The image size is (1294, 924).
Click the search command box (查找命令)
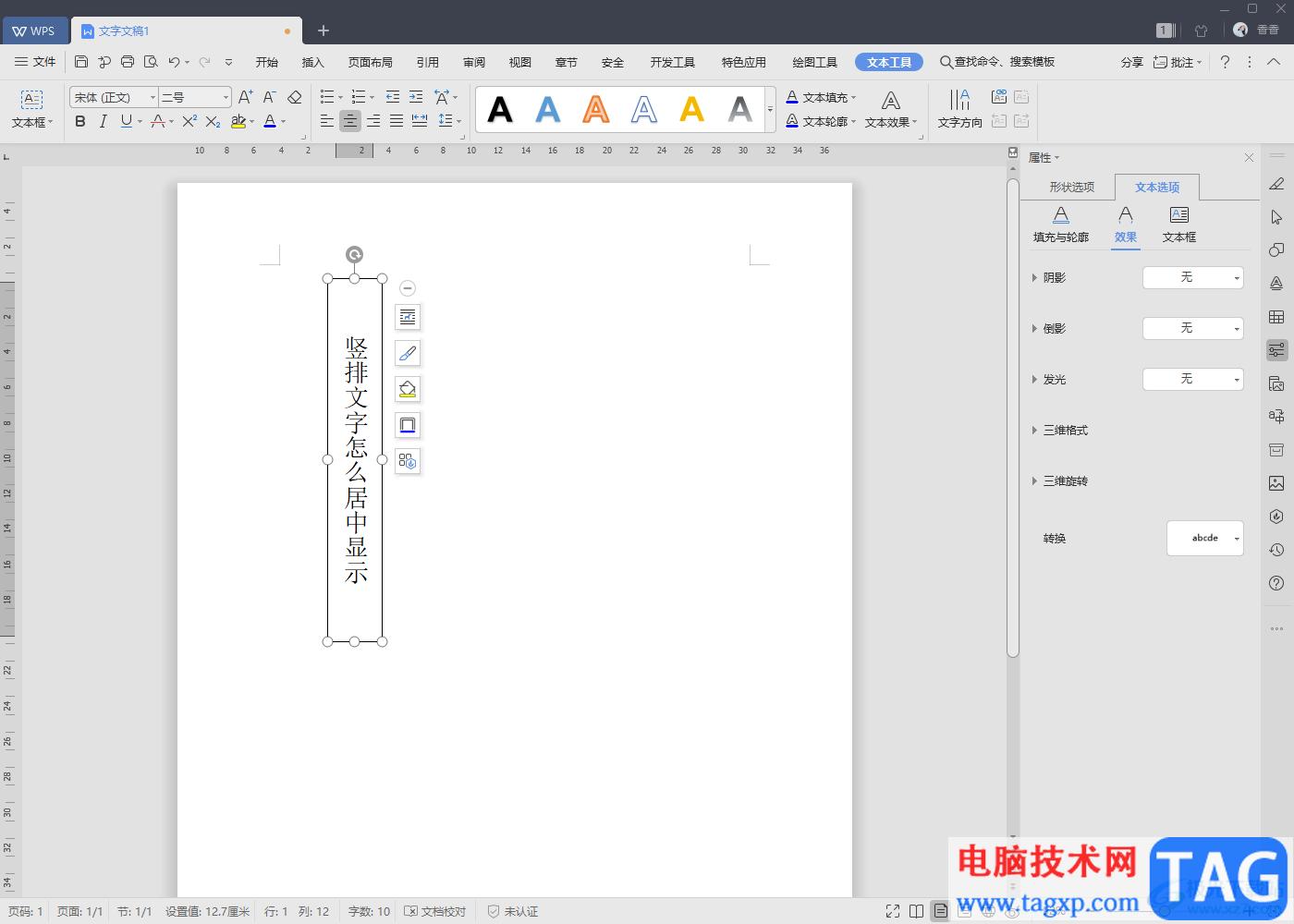(x=997, y=62)
